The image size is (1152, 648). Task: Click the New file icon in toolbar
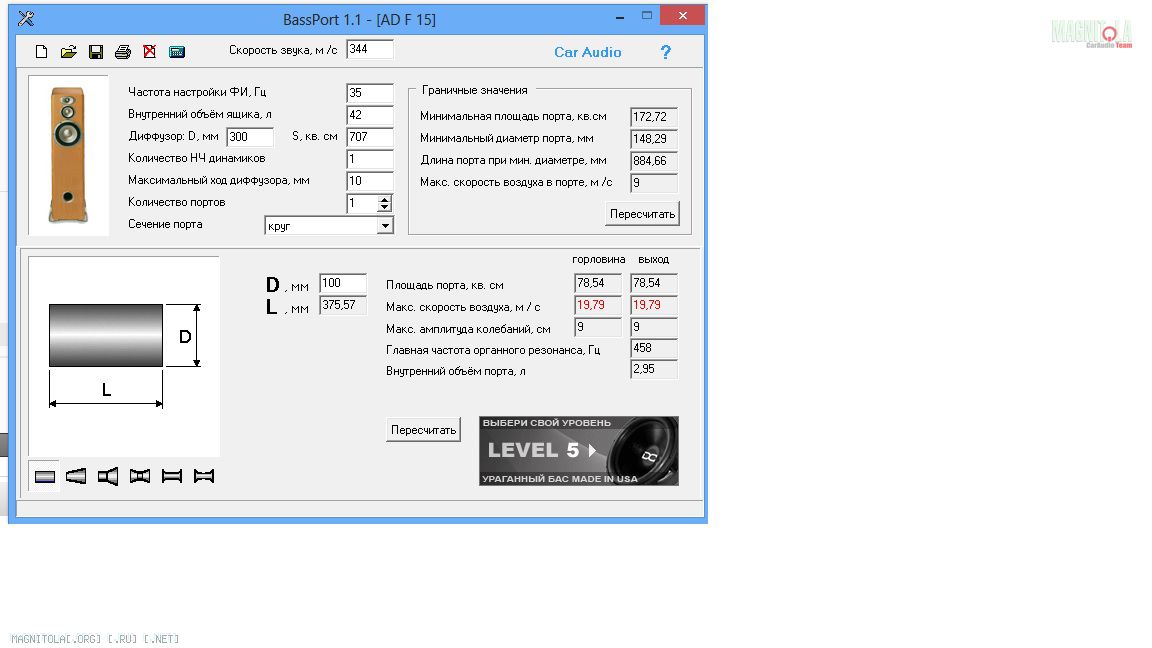(x=41, y=52)
